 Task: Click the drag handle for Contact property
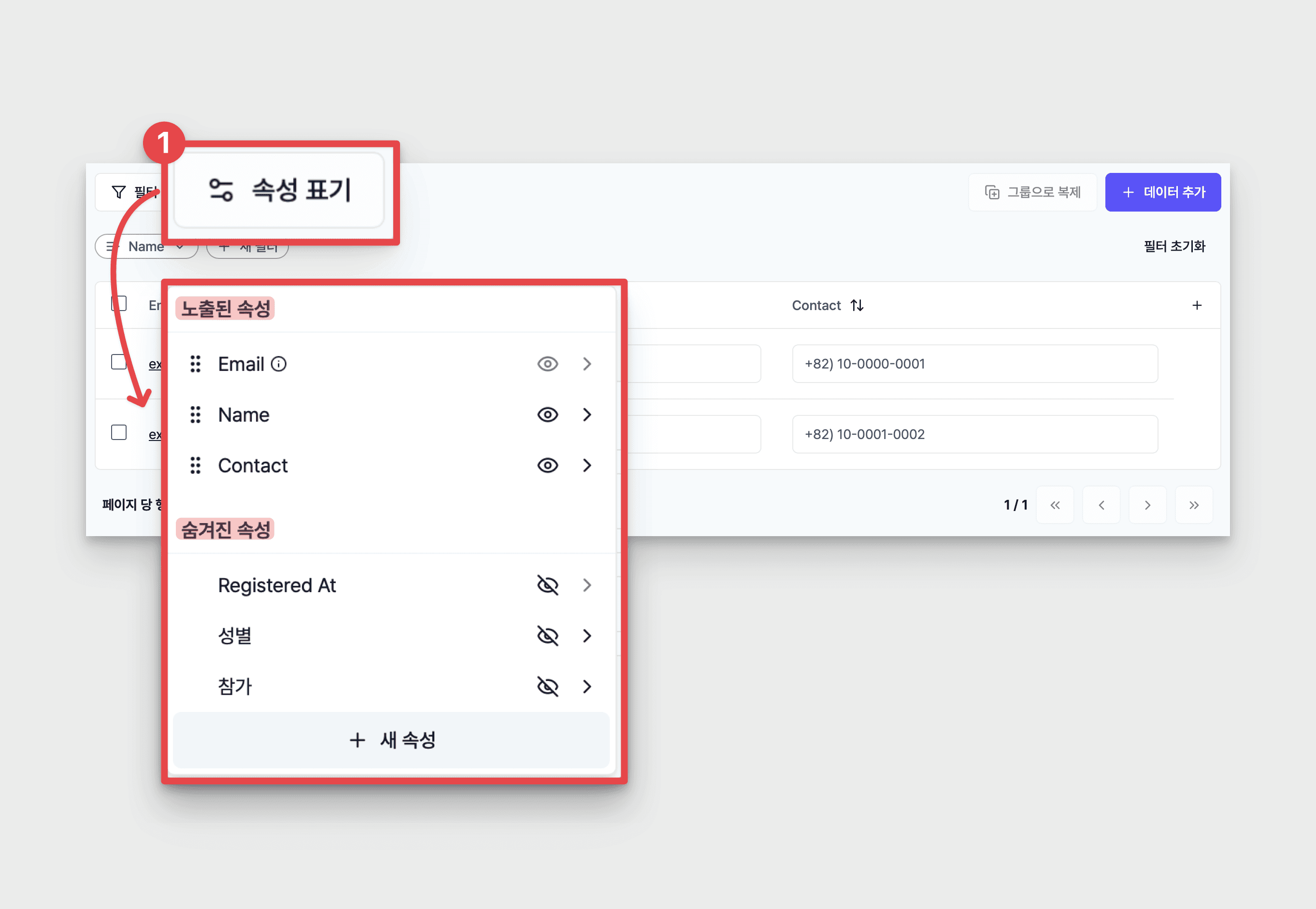(195, 465)
